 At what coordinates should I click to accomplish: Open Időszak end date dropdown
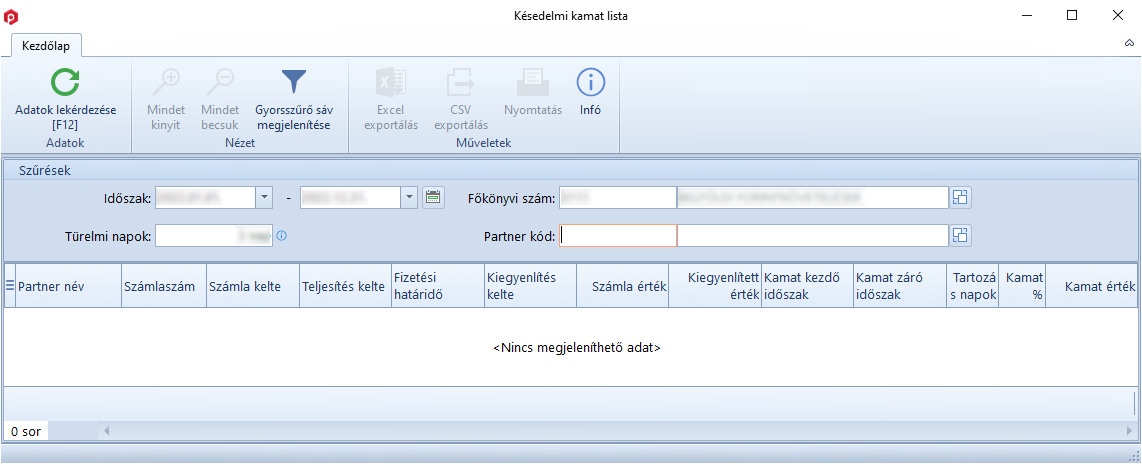[x=409, y=197]
